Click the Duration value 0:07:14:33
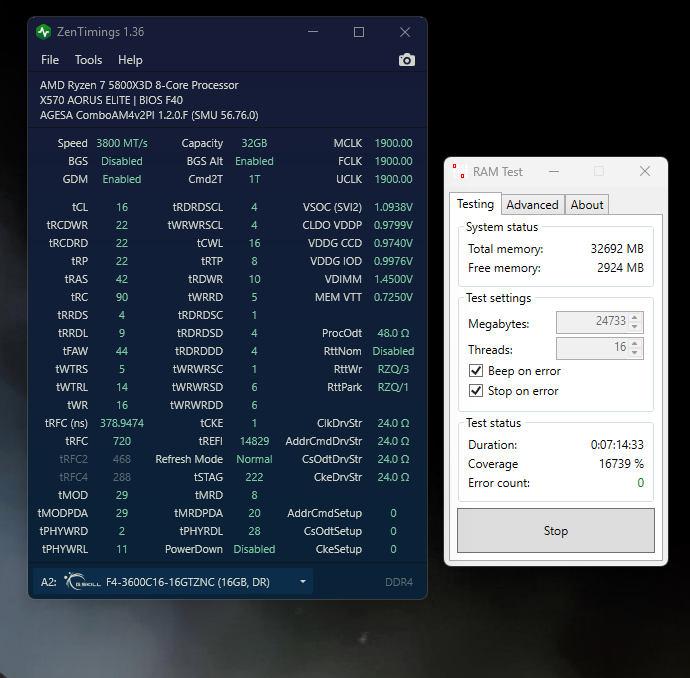Image resolution: width=690 pixels, height=678 pixels. (617, 445)
